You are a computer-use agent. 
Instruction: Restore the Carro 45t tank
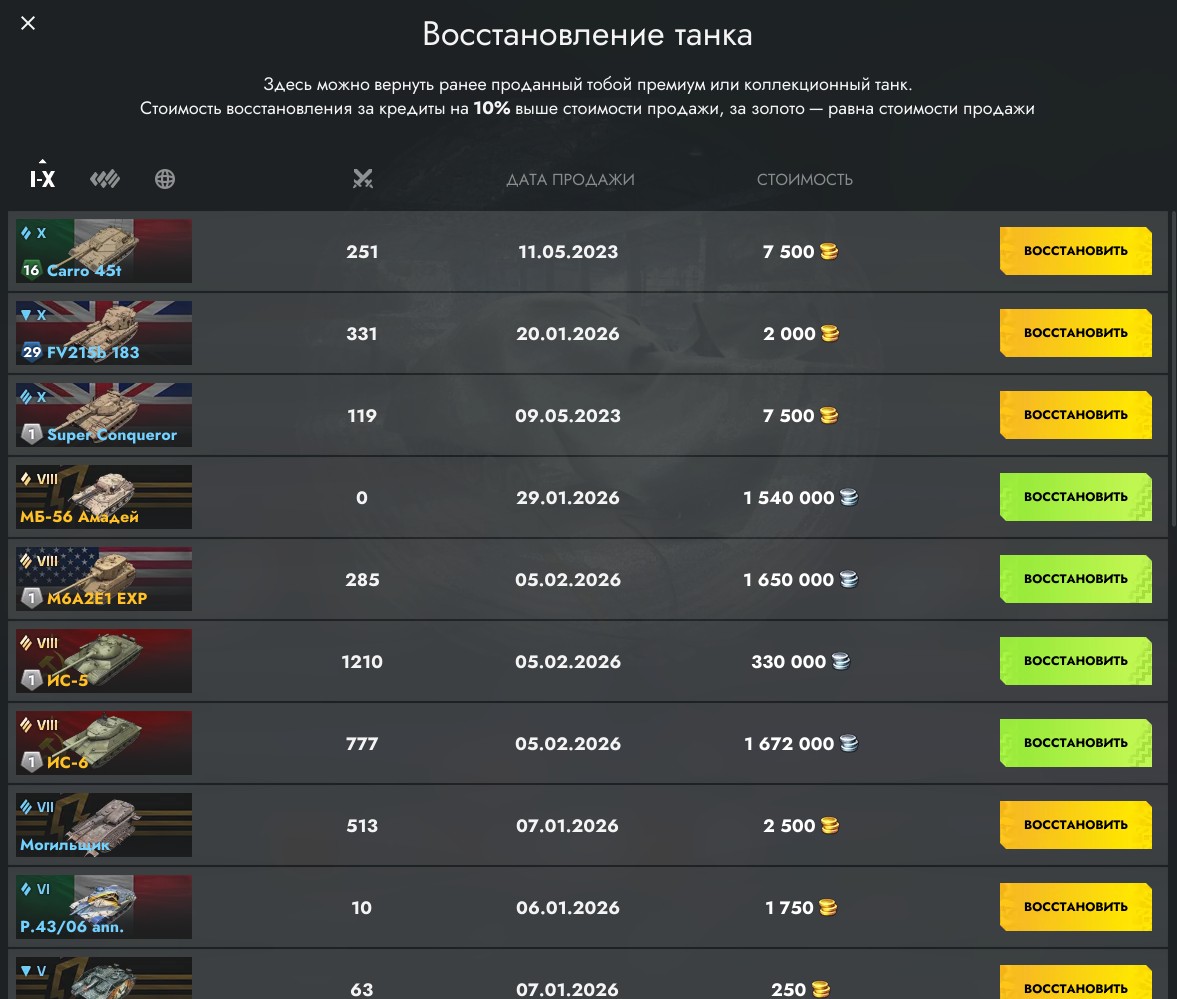pos(1075,251)
